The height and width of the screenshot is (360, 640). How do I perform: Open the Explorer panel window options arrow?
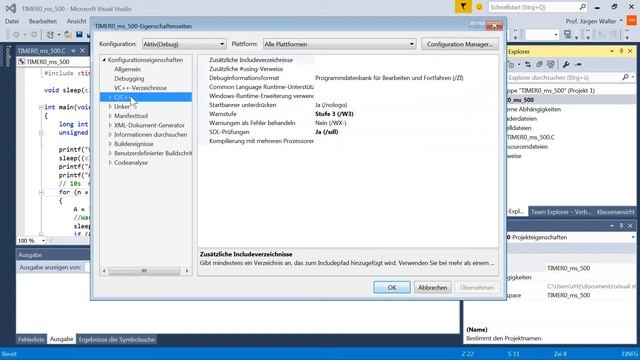(x=612, y=51)
